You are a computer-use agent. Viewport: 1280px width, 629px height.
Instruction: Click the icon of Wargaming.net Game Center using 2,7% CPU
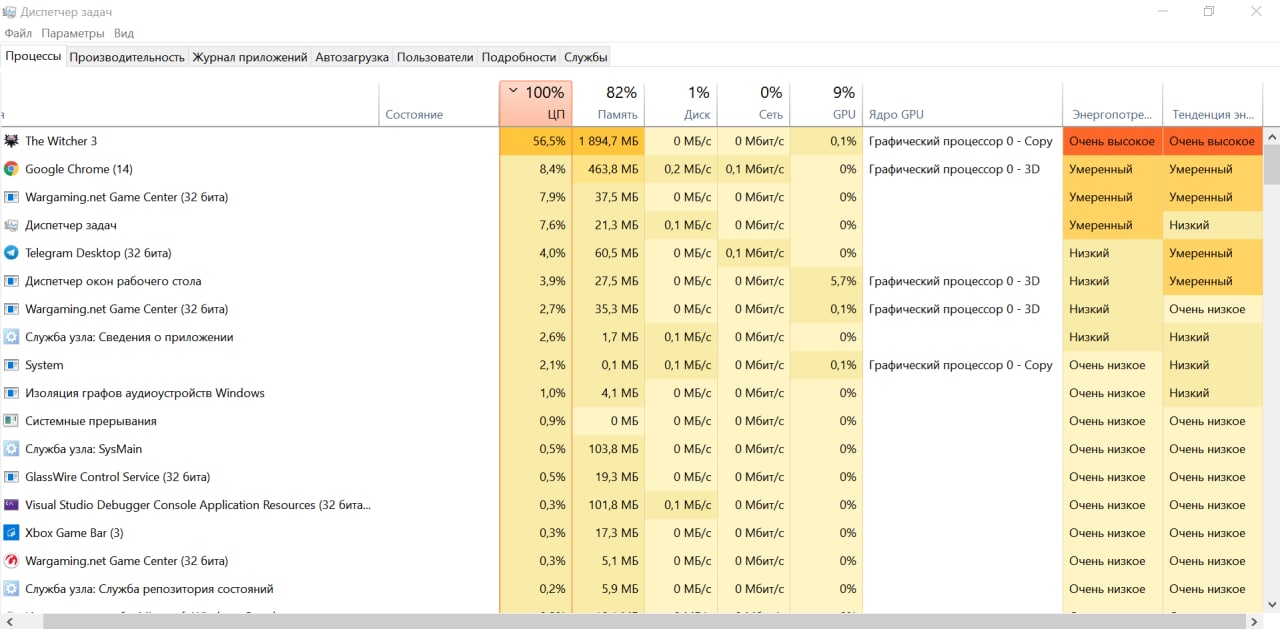tap(11, 309)
